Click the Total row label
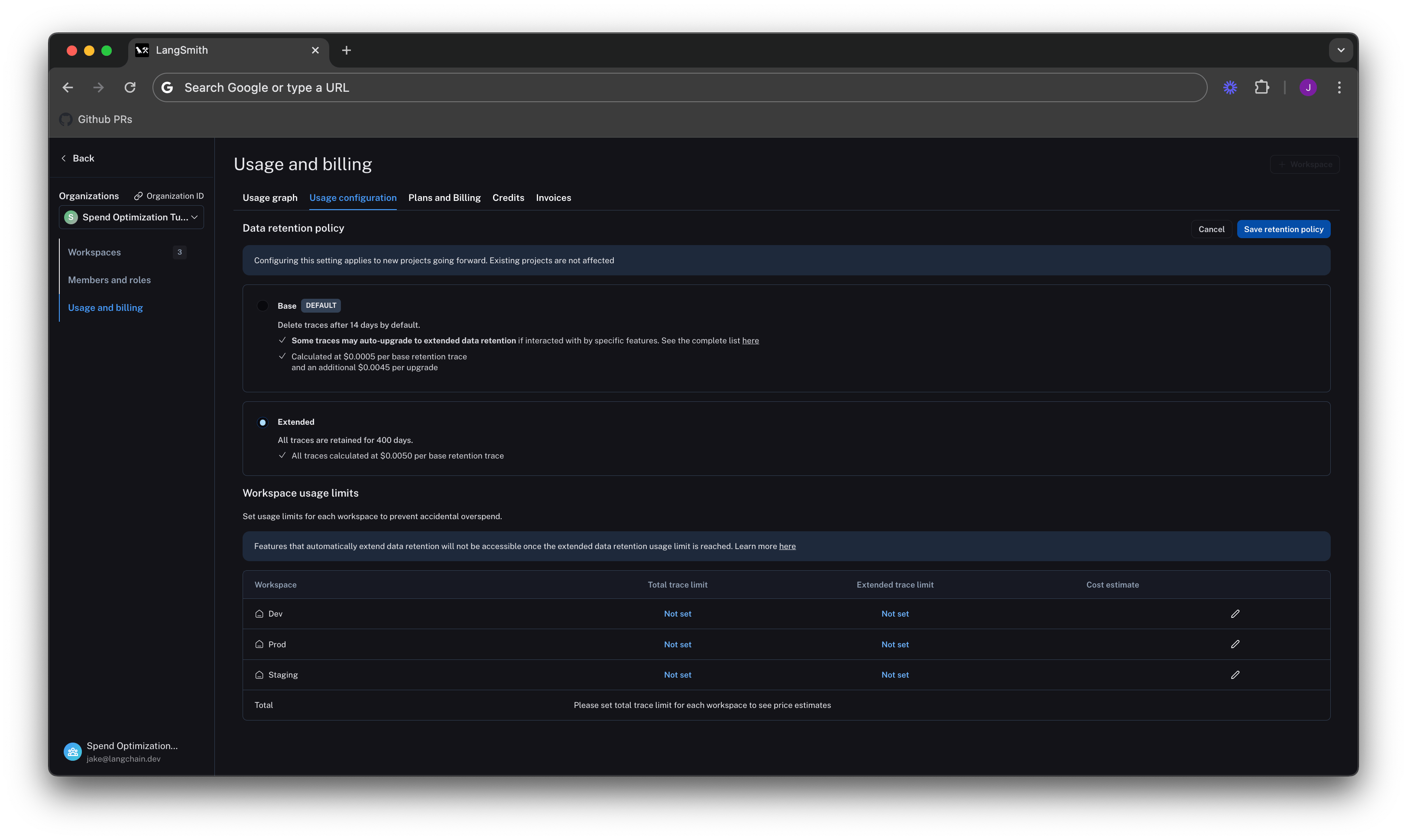This screenshot has width=1407, height=840. click(264, 706)
